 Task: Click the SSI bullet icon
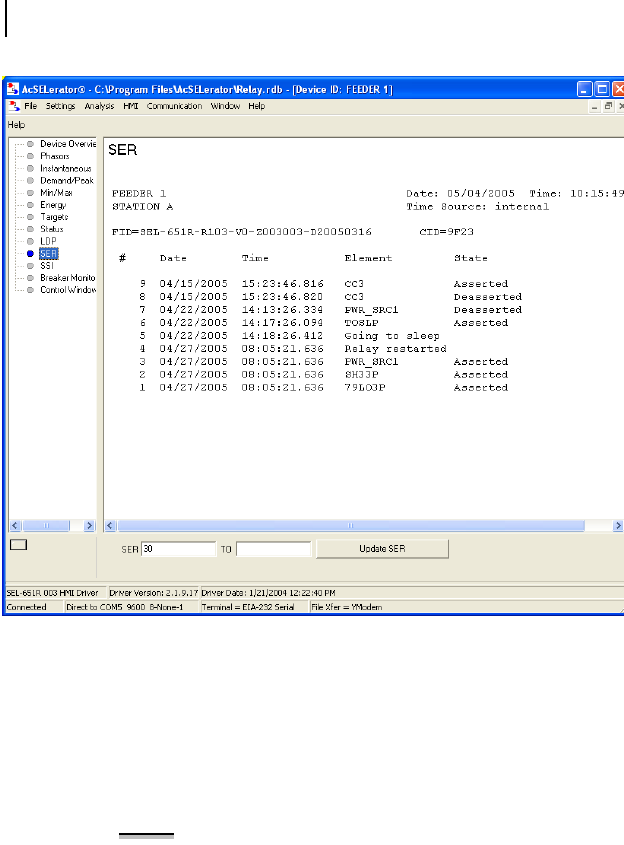tap(30, 266)
